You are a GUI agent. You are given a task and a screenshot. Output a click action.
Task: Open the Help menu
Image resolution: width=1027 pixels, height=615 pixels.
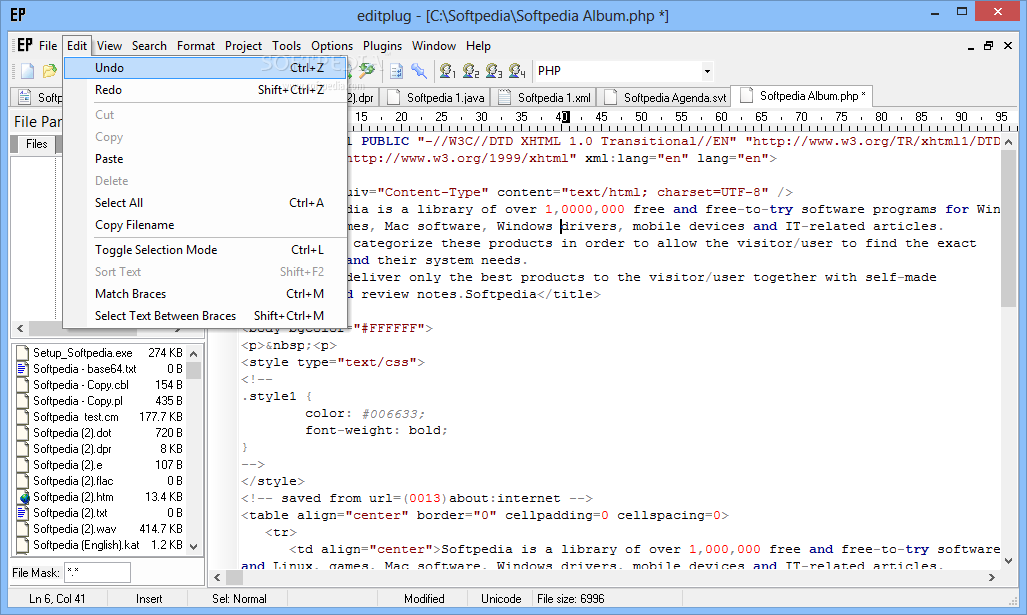click(478, 45)
